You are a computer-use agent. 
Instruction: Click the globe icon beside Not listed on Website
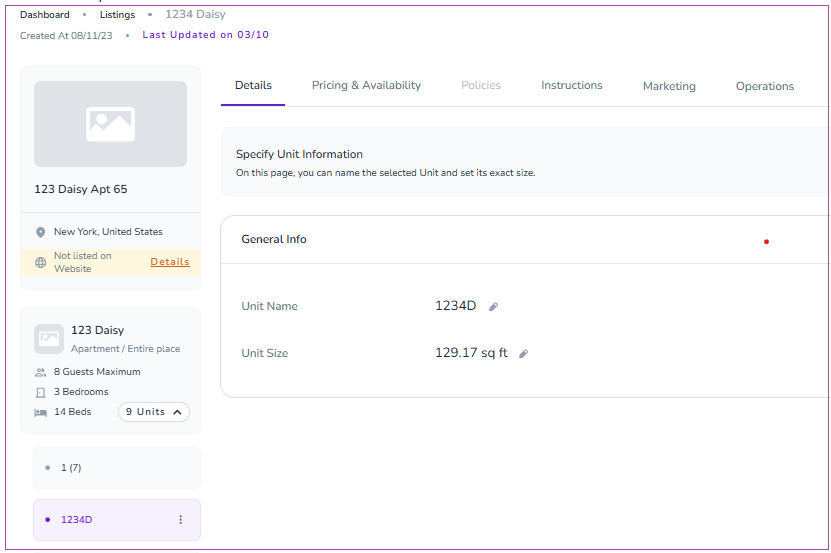click(40, 263)
